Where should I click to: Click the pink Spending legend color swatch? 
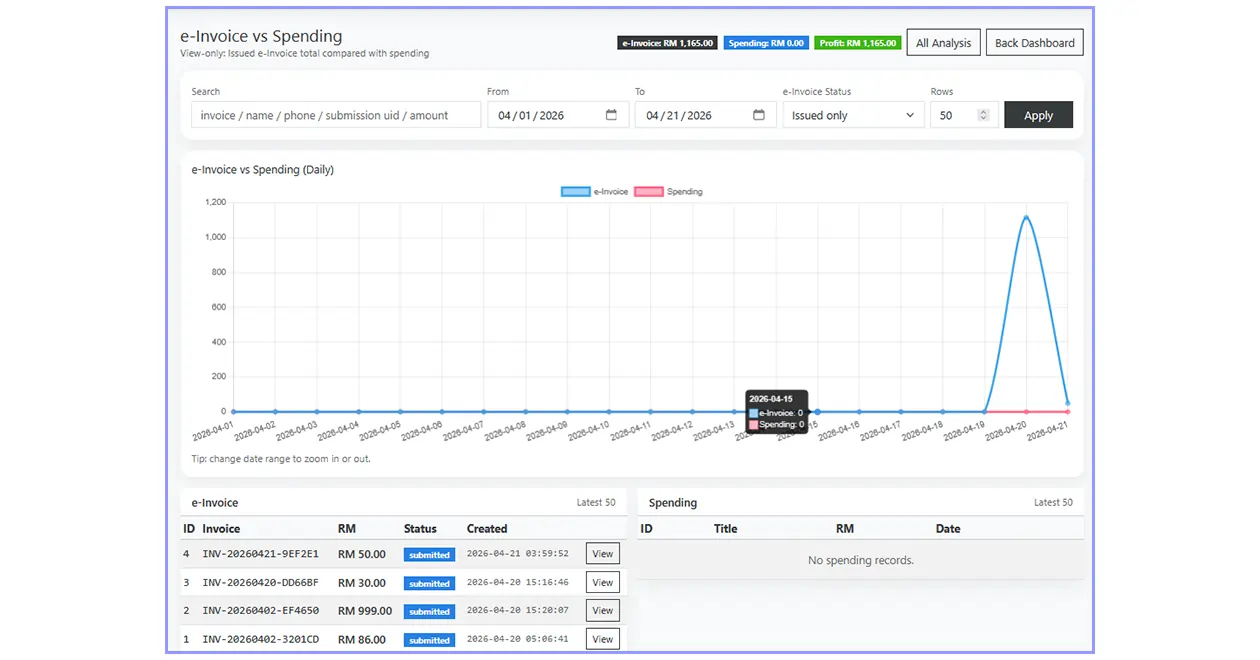click(651, 191)
